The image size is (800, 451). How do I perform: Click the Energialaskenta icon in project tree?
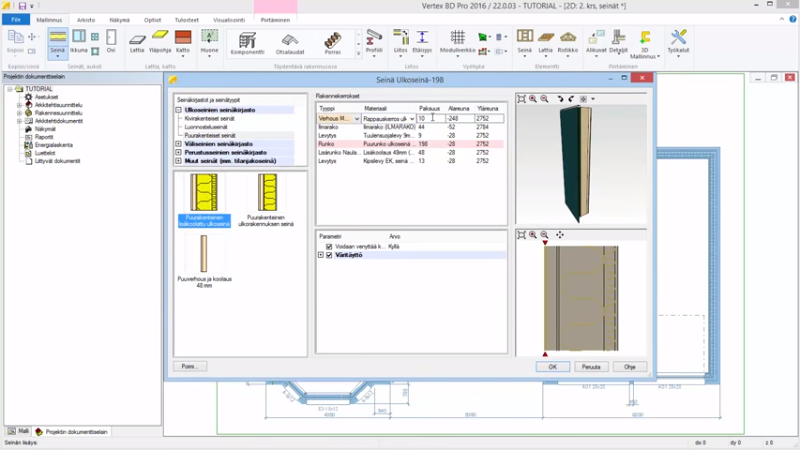[x=29, y=145]
